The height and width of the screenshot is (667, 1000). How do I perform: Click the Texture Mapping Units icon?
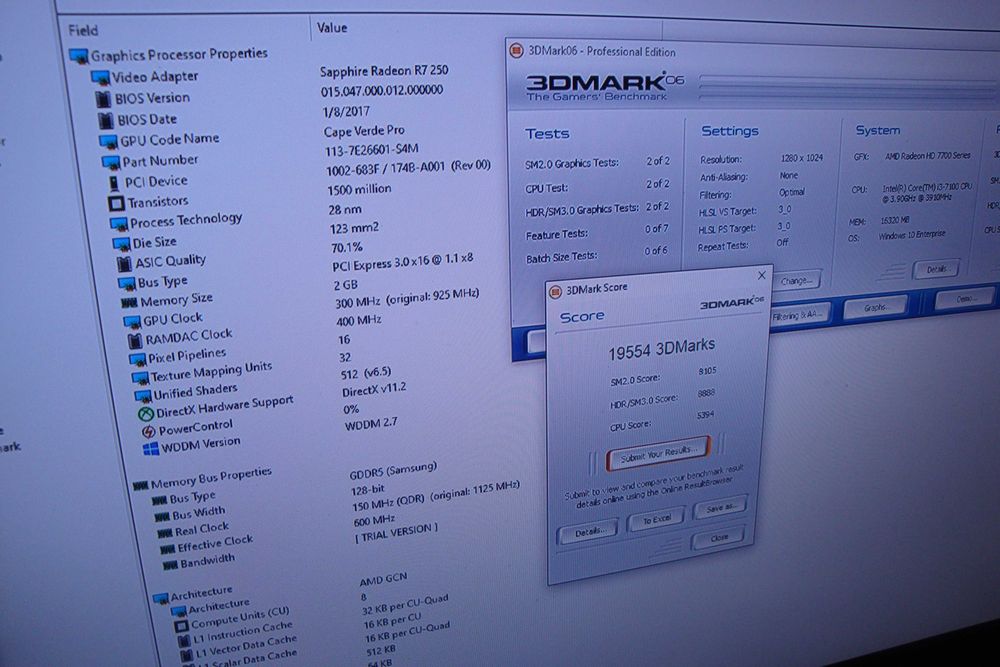coord(140,378)
